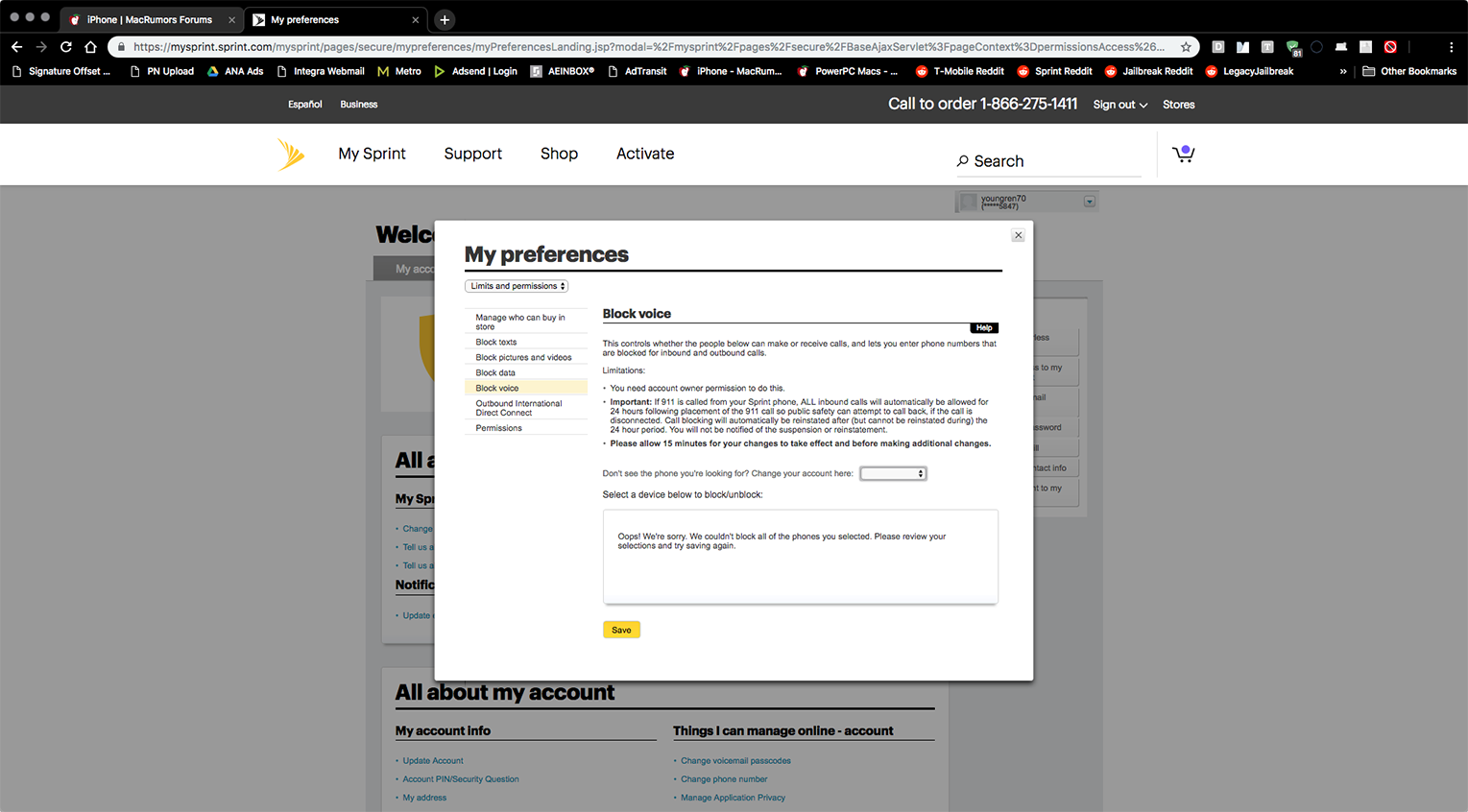Select Permissions in sidebar
This screenshot has height=812, width=1468.
[x=526, y=428]
